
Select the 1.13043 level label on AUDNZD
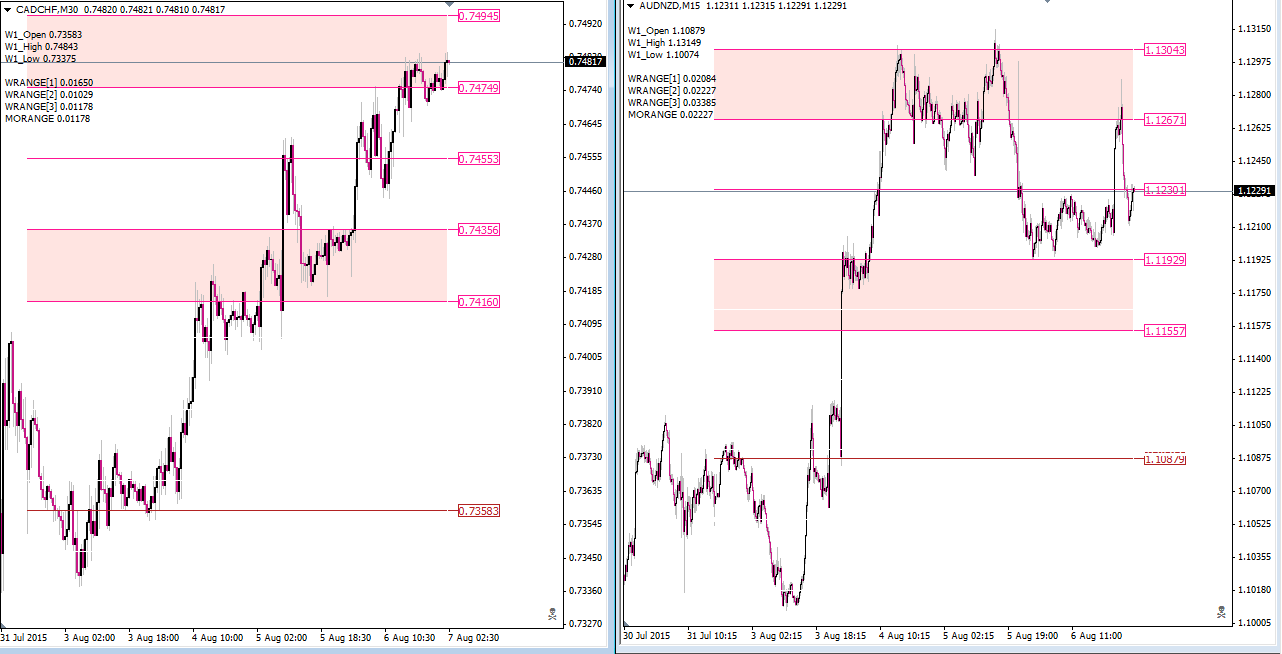1165,49
